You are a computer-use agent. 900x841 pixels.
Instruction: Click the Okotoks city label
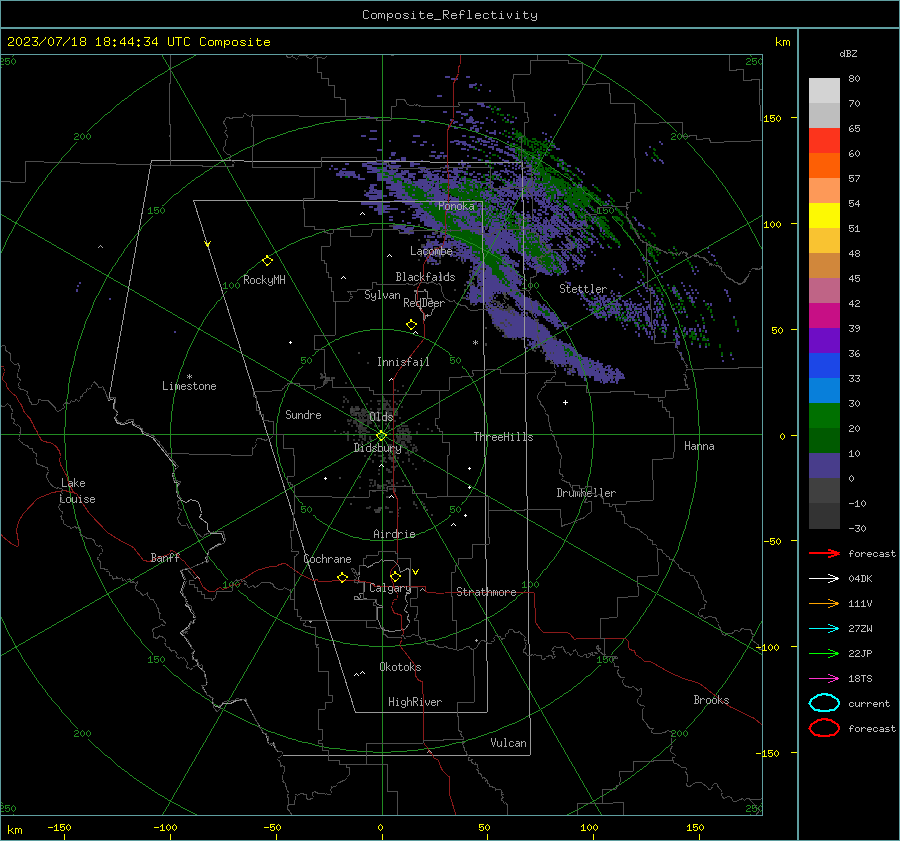point(400,667)
